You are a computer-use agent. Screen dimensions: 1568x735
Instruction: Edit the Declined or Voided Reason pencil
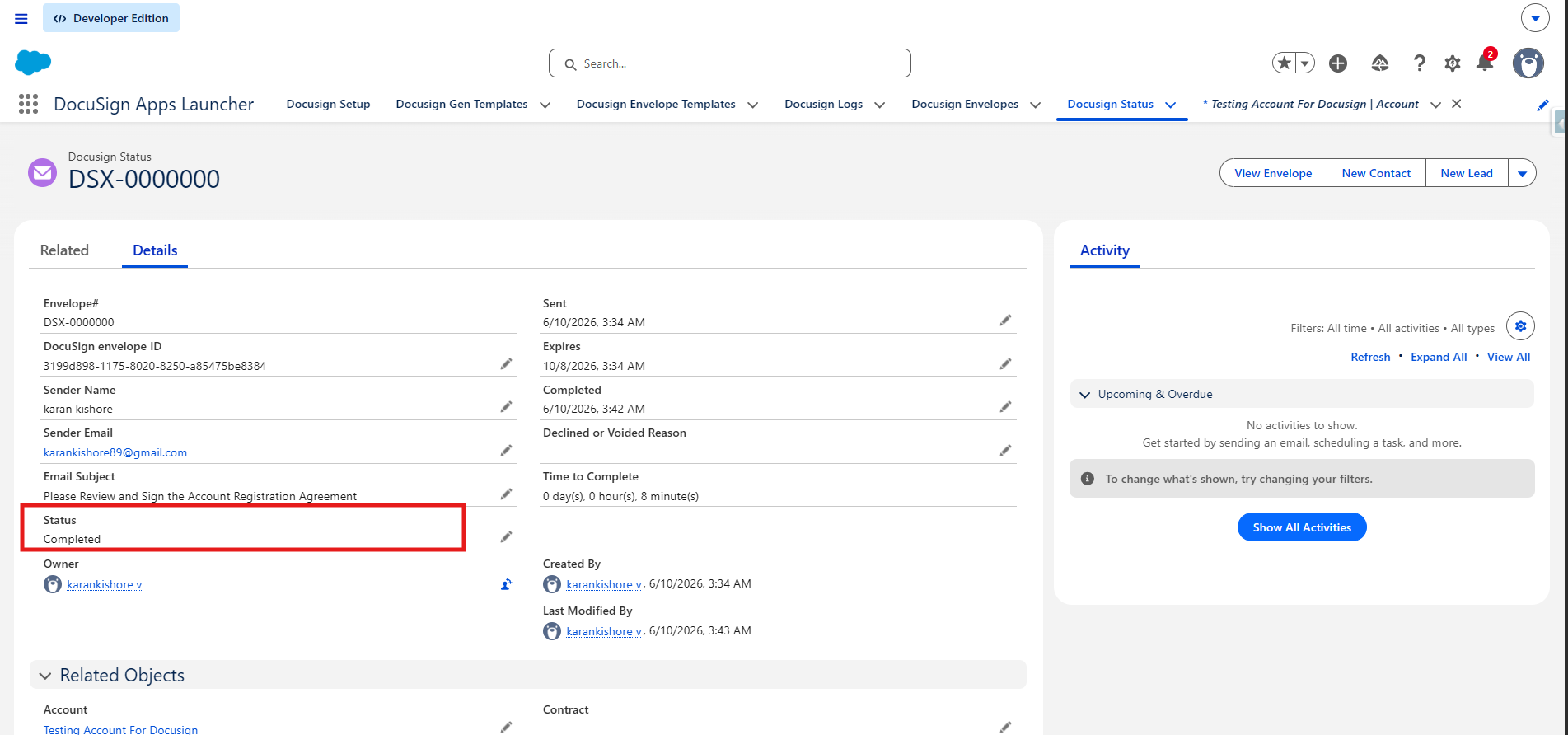(x=1005, y=451)
